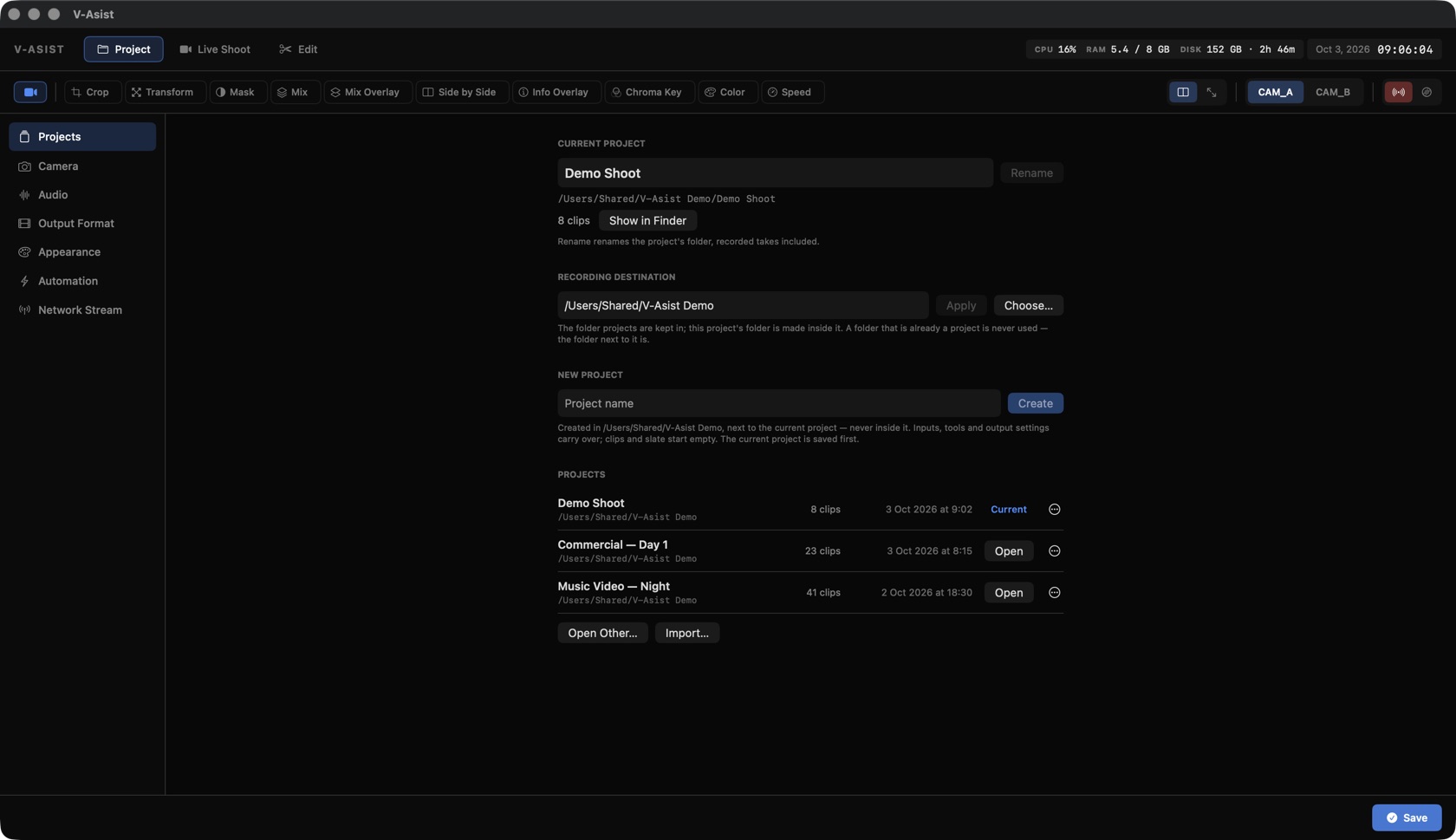The width and height of the screenshot is (1456, 840).
Task: Open Camera settings in sidebar
Action: (82, 166)
